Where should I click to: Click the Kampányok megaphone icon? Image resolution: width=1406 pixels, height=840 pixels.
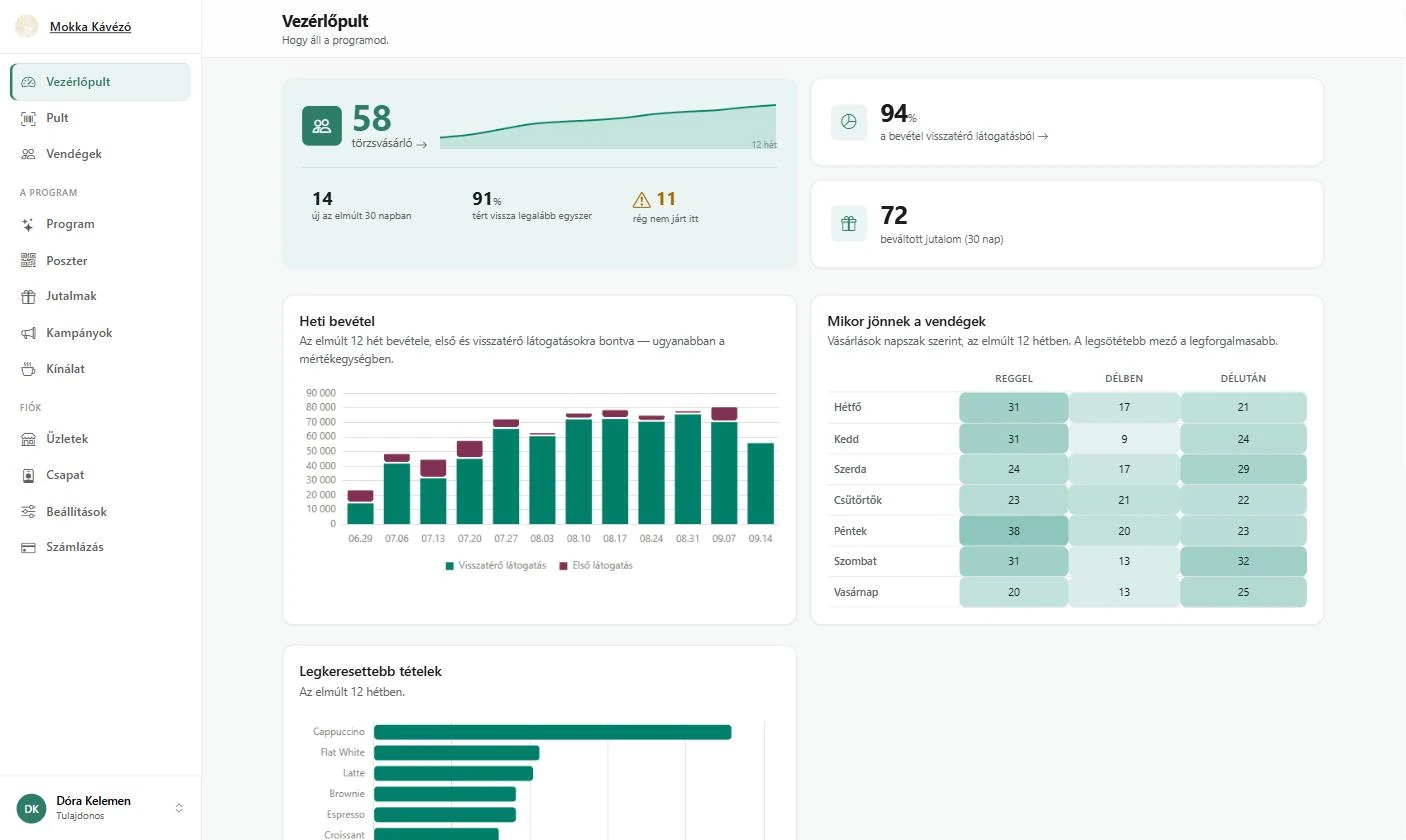click(28, 333)
